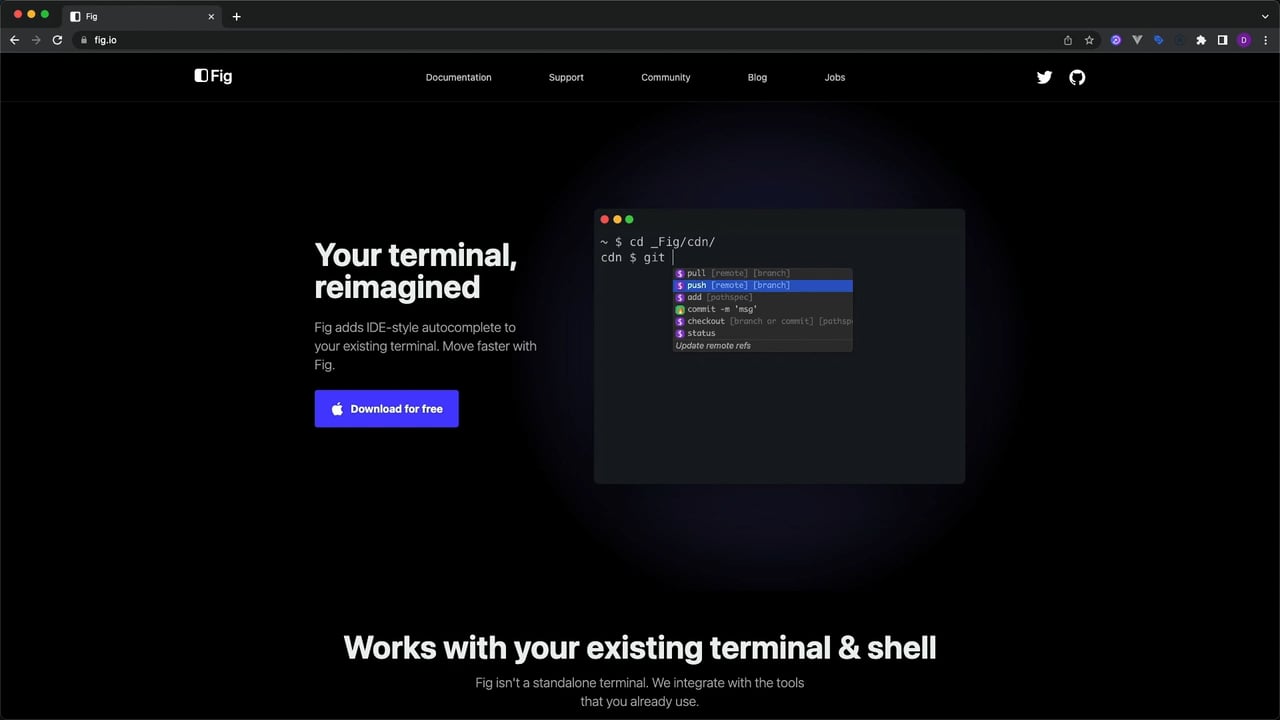
Task: Expand the tab search chevron
Action: pyautogui.click(x=1265, y=16)
